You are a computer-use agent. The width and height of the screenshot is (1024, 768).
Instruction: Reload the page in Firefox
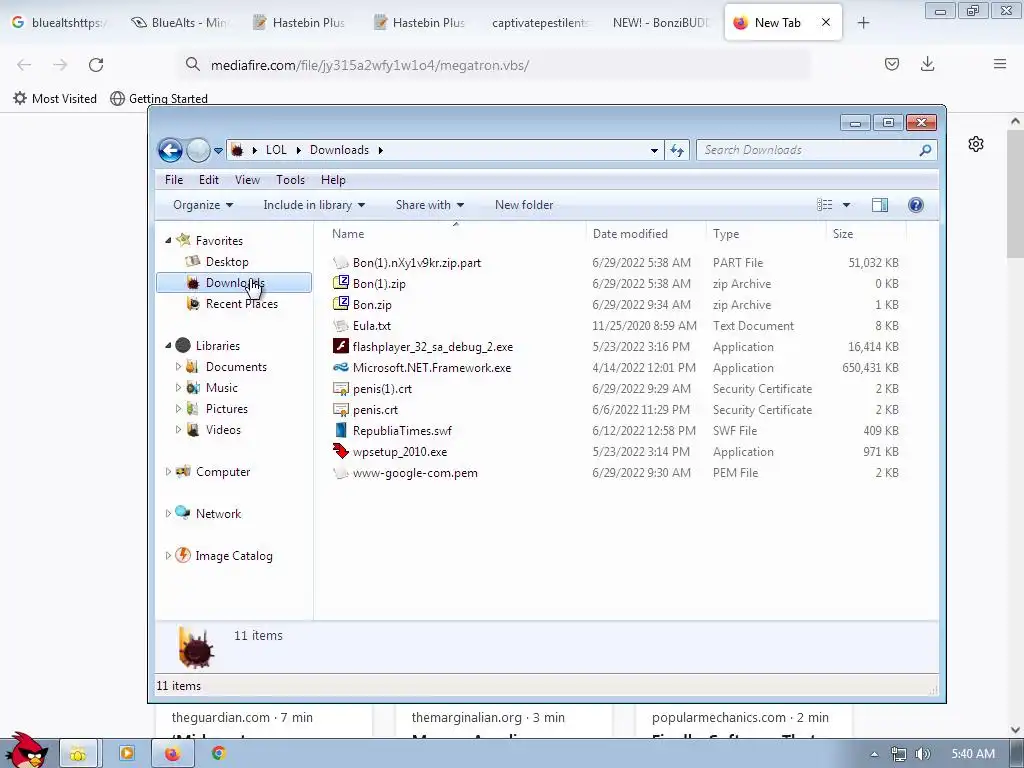point(96,65)
